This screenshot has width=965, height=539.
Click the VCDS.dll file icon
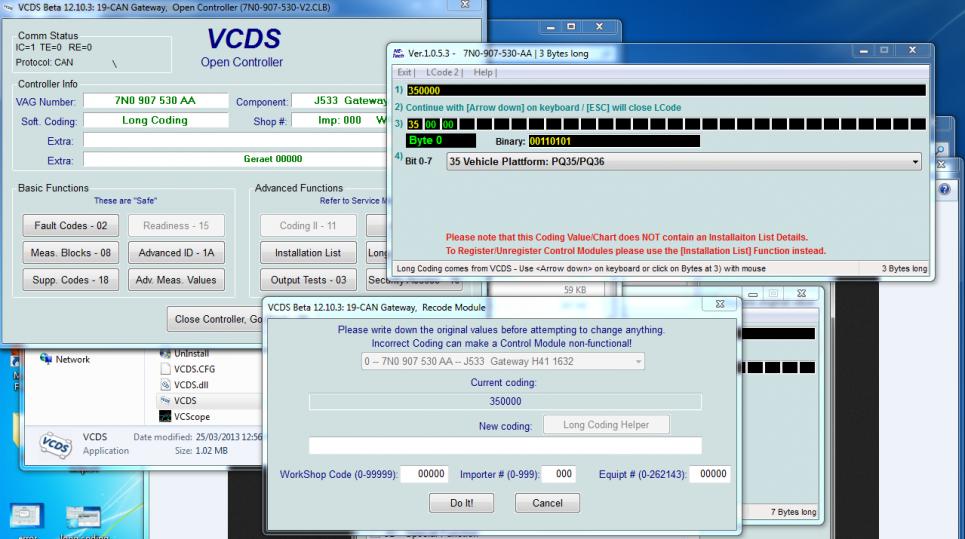point(165,385)
